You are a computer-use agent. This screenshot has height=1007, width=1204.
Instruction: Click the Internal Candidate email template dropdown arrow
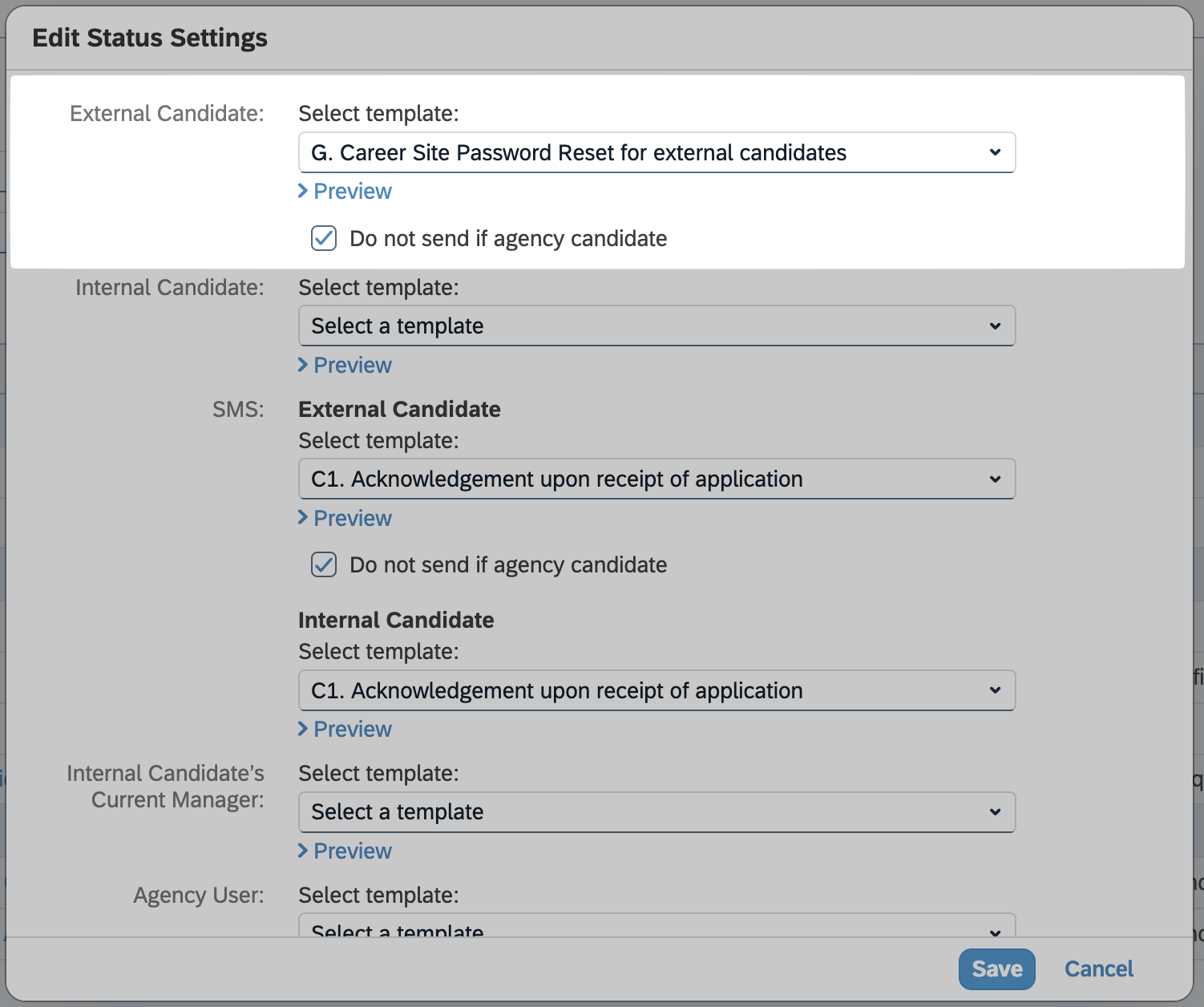coord(995,326)
